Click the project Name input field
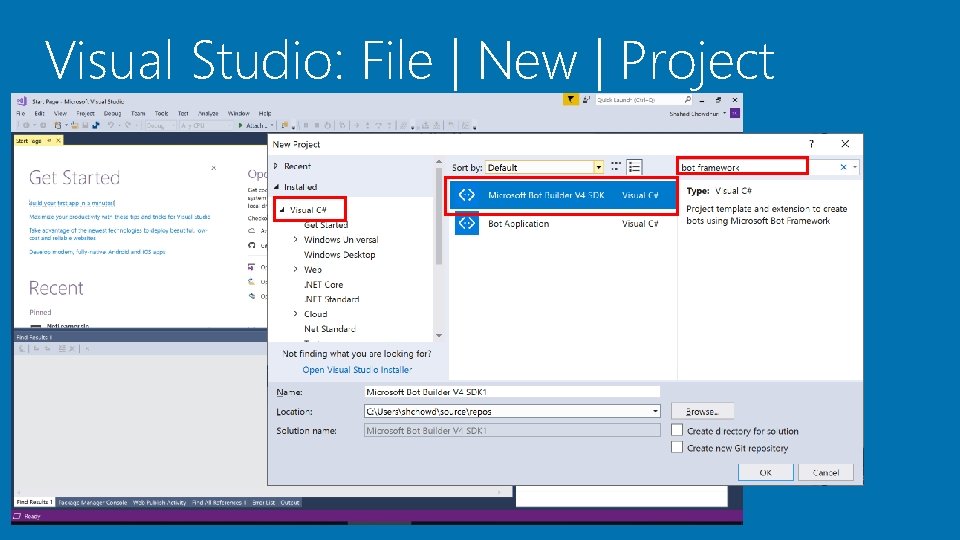This screenshot has height=540, width=960. (x=512, y=392)
